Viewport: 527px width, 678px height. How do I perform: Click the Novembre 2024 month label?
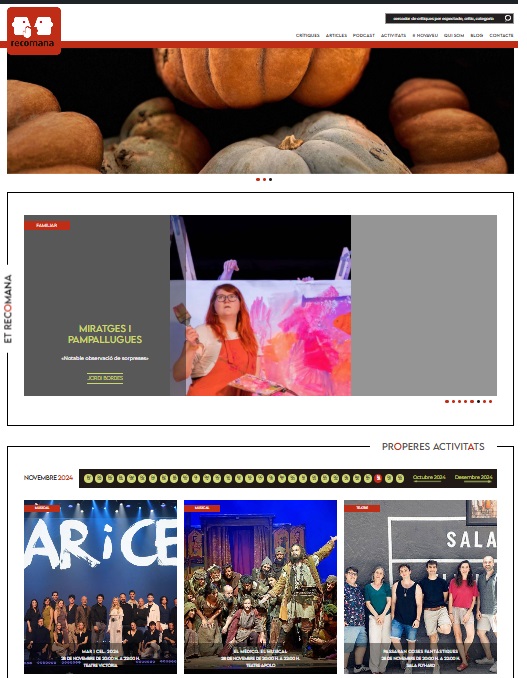pos(48,478)
